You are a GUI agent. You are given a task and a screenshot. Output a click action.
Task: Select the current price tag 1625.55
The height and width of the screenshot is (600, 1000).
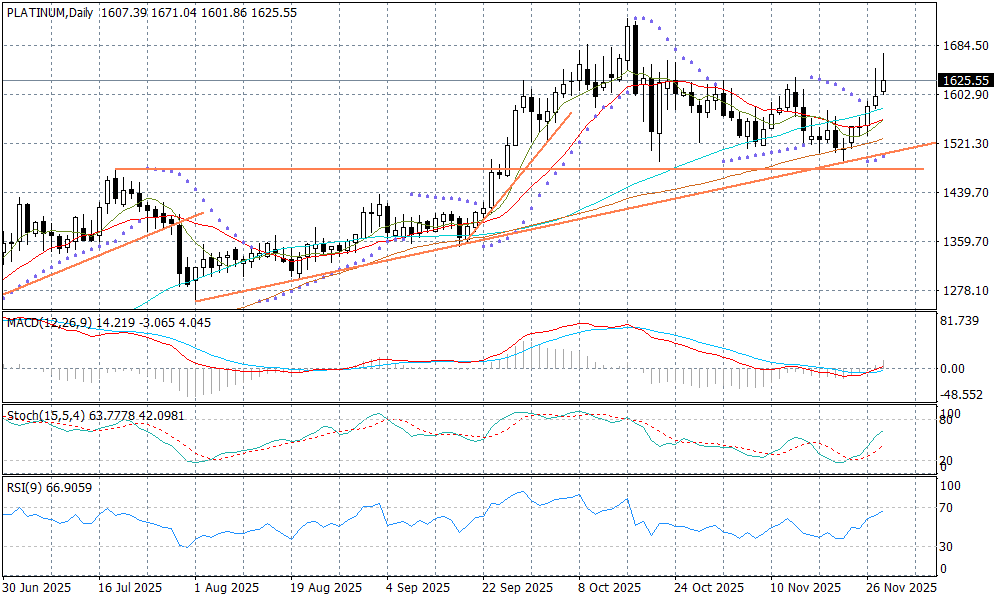coord(964,80)
